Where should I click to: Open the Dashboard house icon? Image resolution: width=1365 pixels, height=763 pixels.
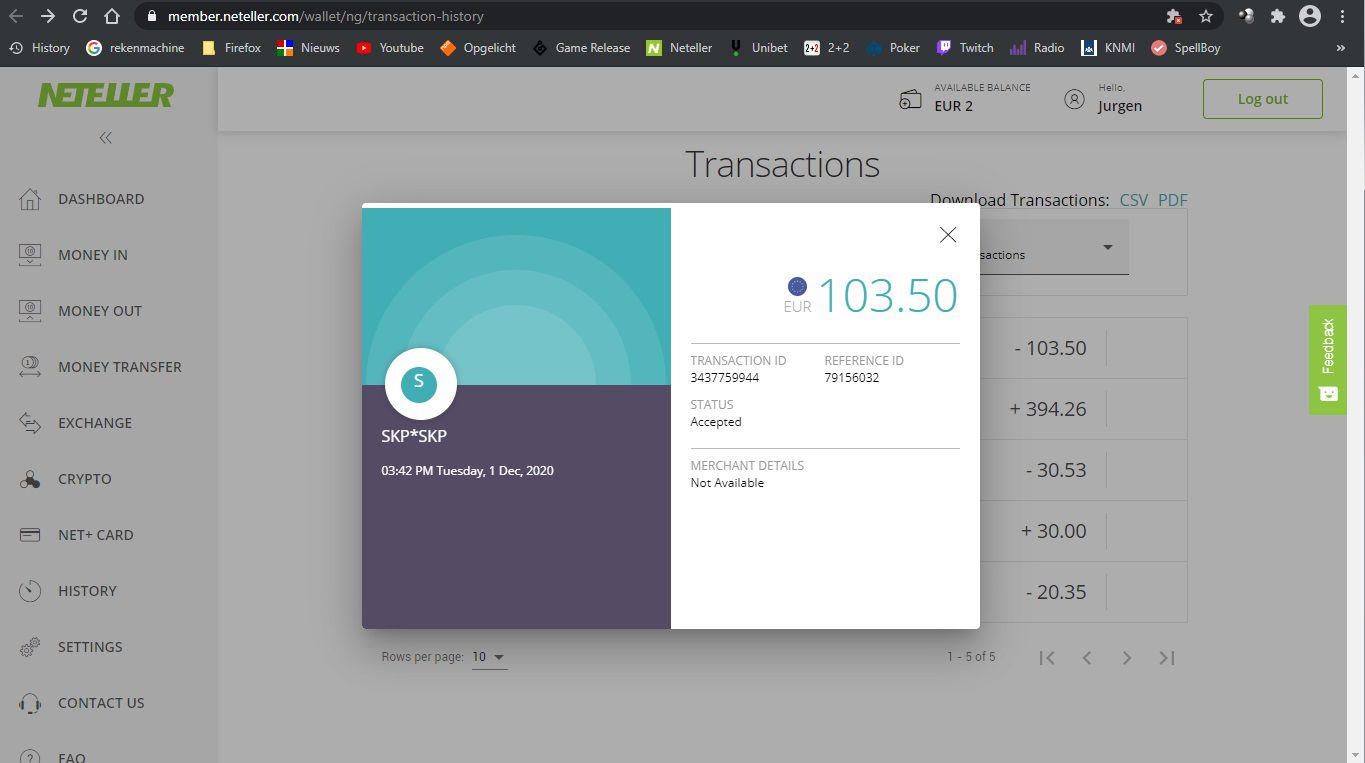[x=30, y=199]
